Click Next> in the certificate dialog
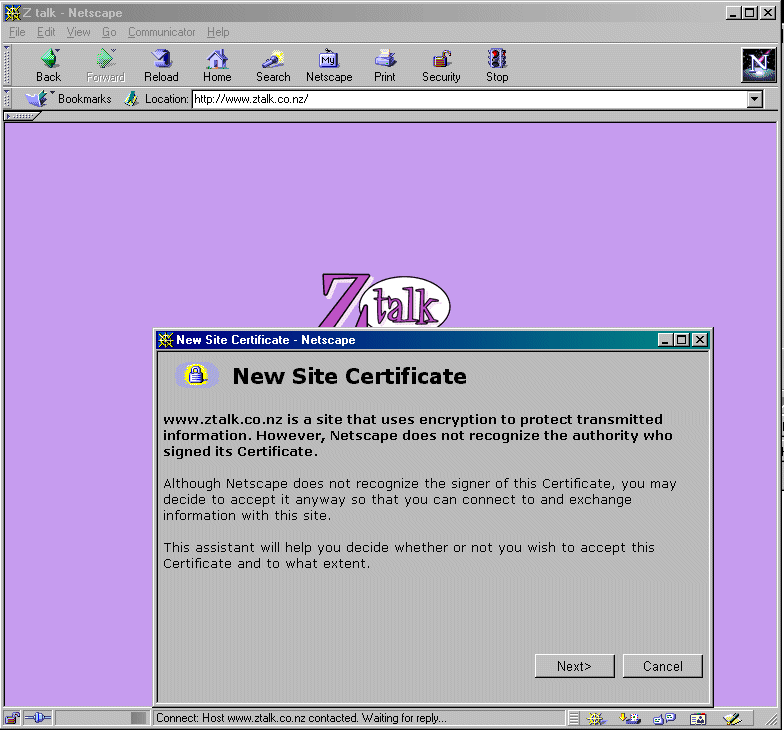 click(x=574, y=666)
